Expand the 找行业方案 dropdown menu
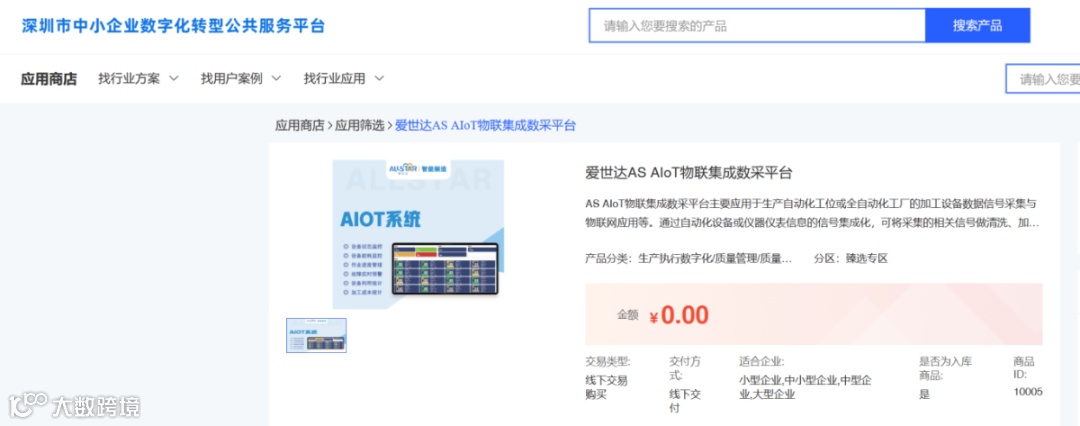 coord(138,79)
